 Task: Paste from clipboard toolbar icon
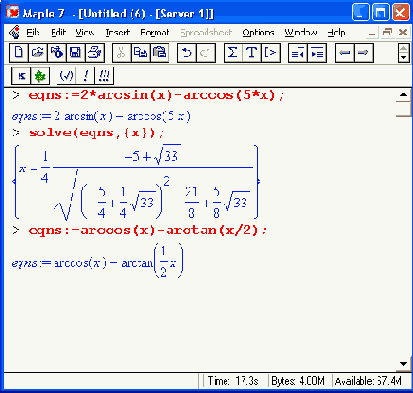point(159,53)
